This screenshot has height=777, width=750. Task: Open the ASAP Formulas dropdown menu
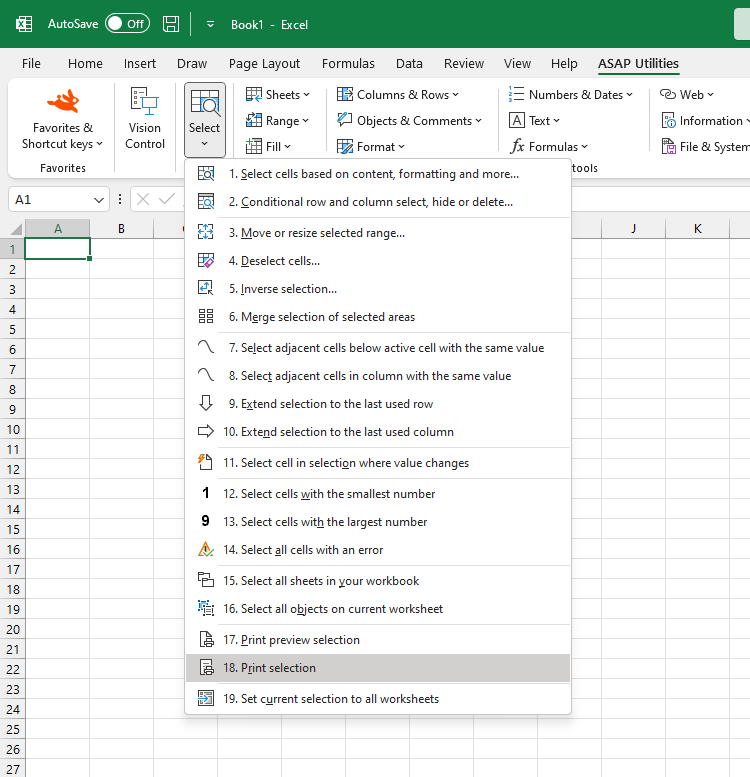(x=548, y=147)
